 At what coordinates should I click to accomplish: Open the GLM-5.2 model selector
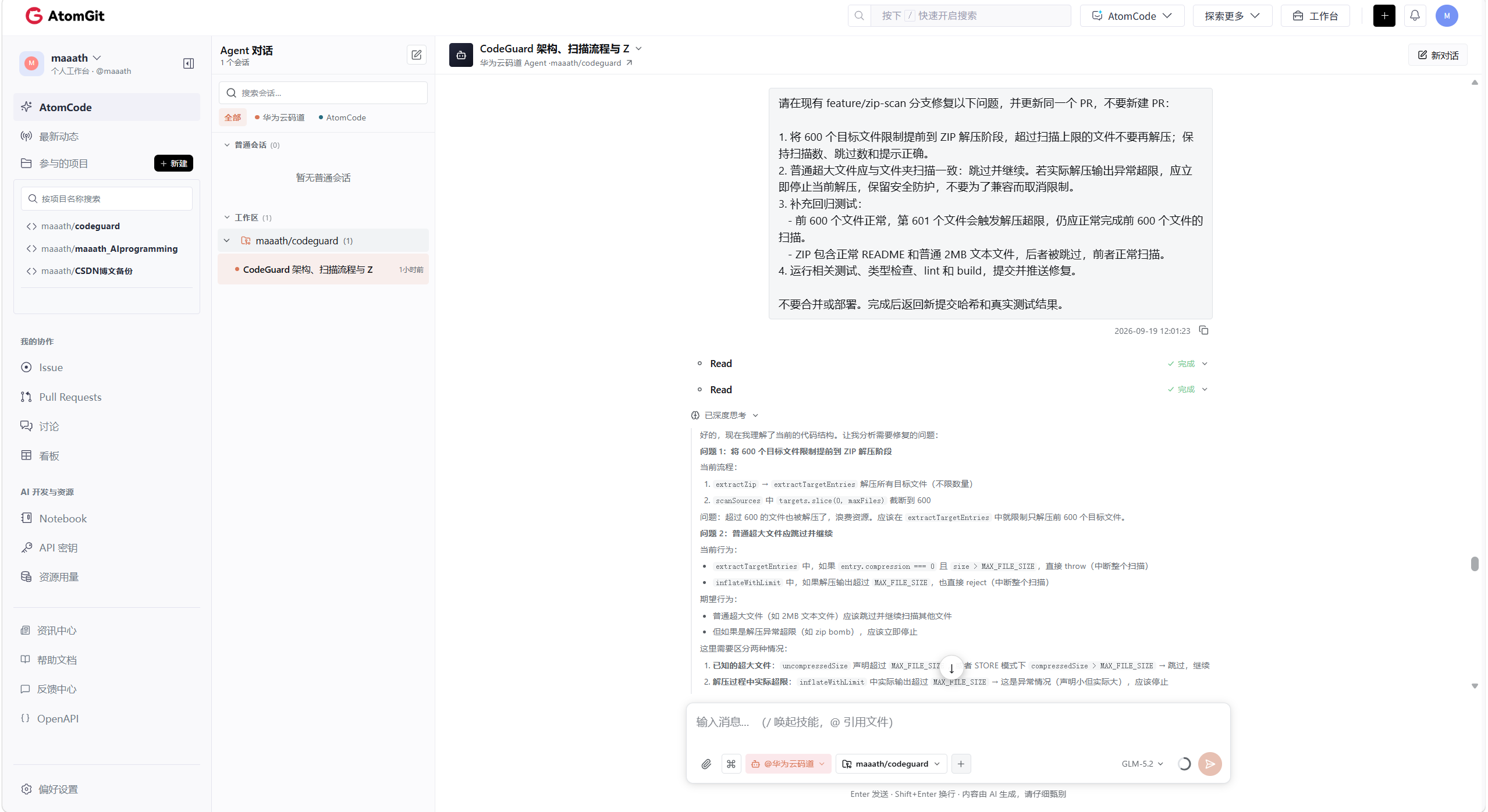coord(1142,764)
